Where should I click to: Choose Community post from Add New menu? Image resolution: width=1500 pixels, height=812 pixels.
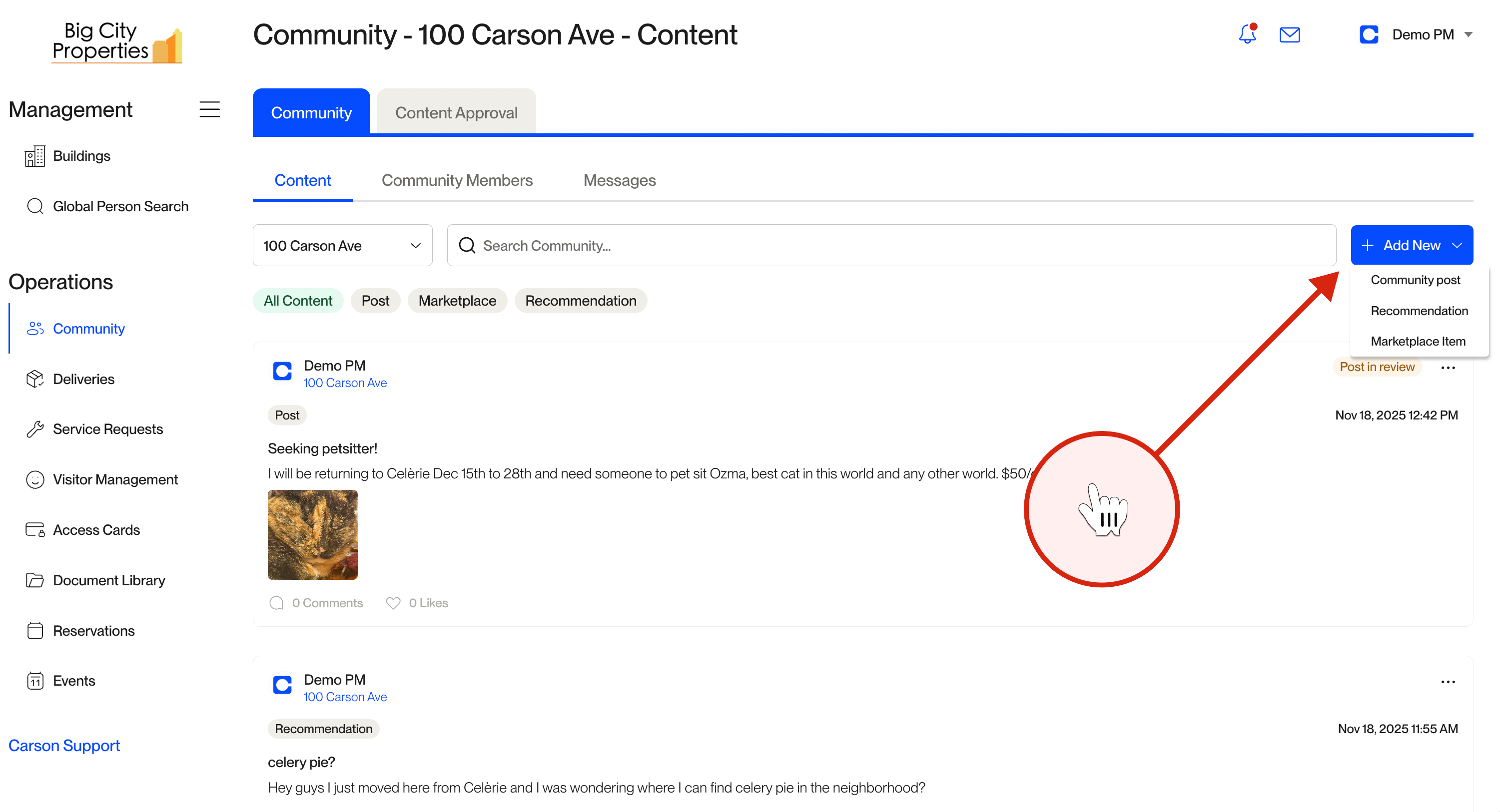click(1415, 280)
